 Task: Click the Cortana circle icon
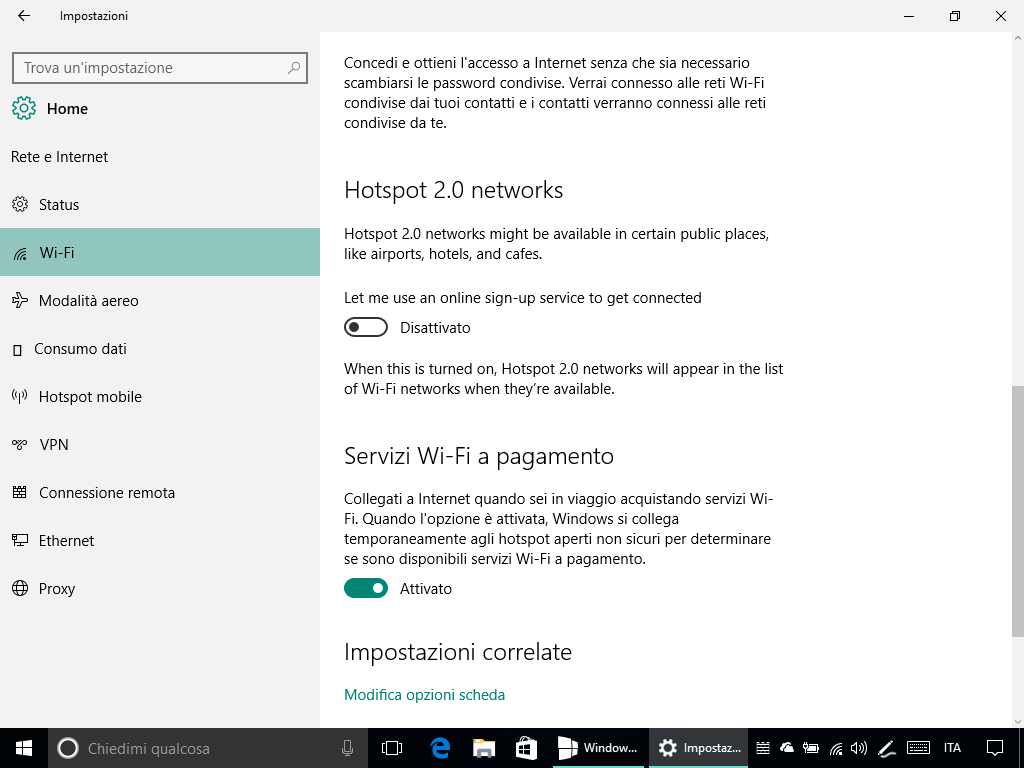(68, 748)
